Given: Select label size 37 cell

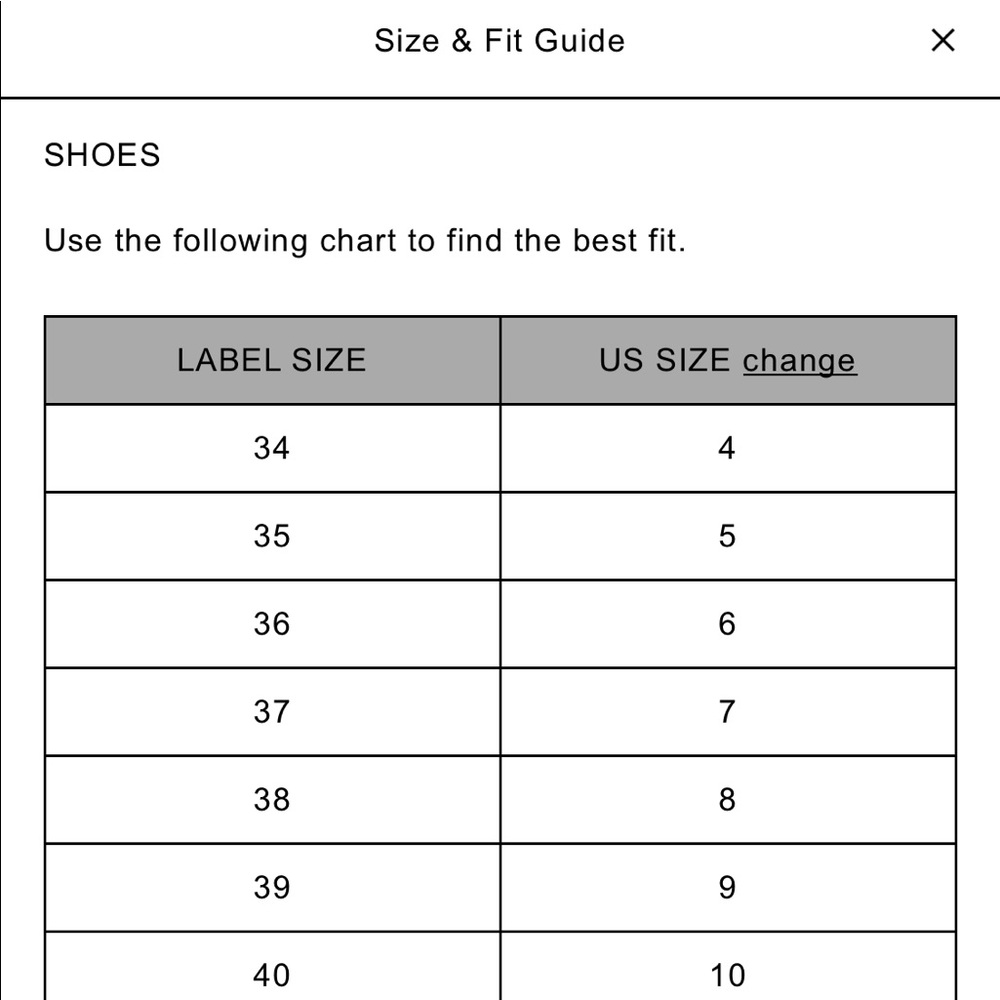Looking at the screenshot, I should pos(272,712).
